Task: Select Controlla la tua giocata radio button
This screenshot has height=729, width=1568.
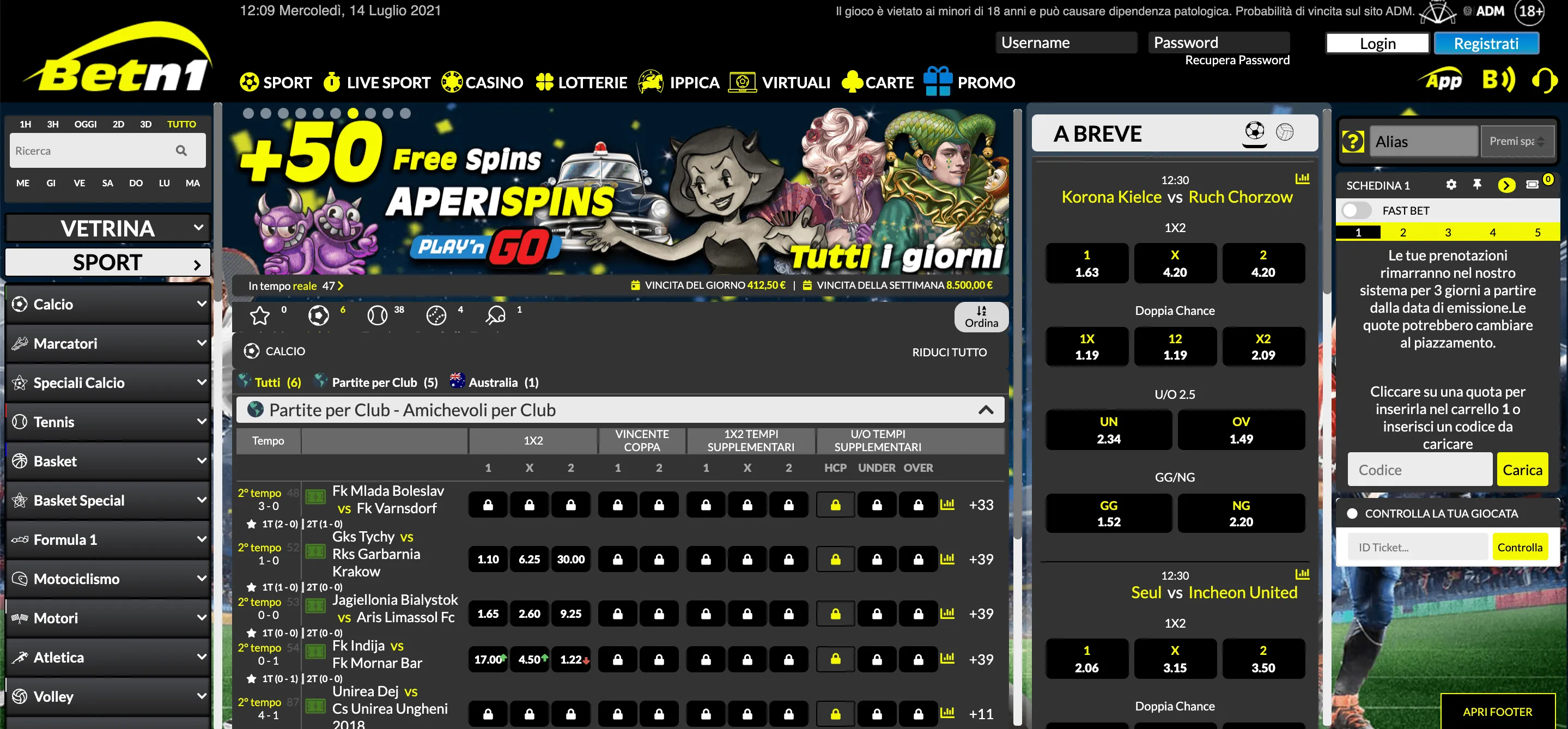Action: (x=1352, y=514)
